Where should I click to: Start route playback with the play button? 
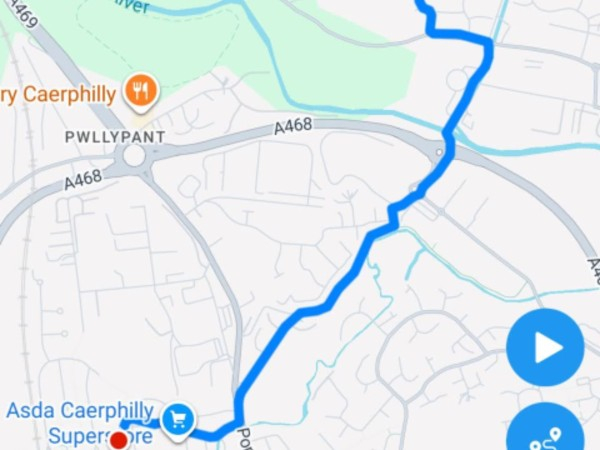(545, 347)
